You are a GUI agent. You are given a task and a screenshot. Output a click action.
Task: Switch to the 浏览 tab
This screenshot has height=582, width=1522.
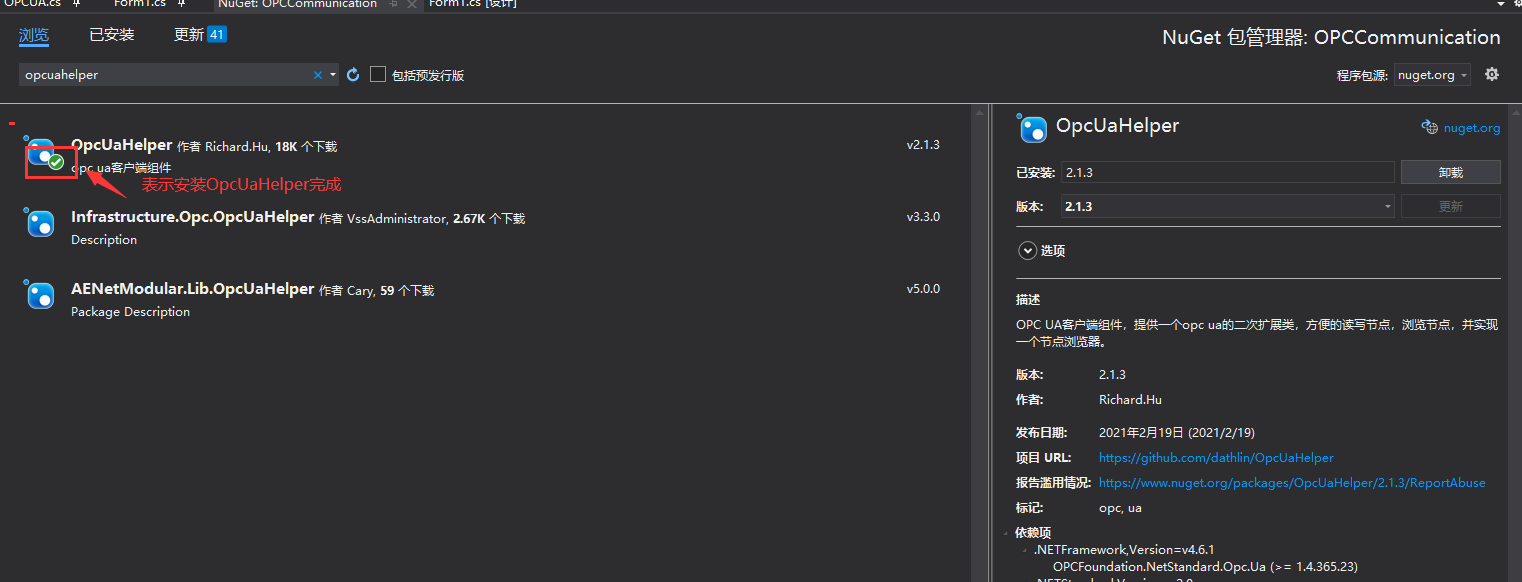pyautogui.click(x=33, y=35)
